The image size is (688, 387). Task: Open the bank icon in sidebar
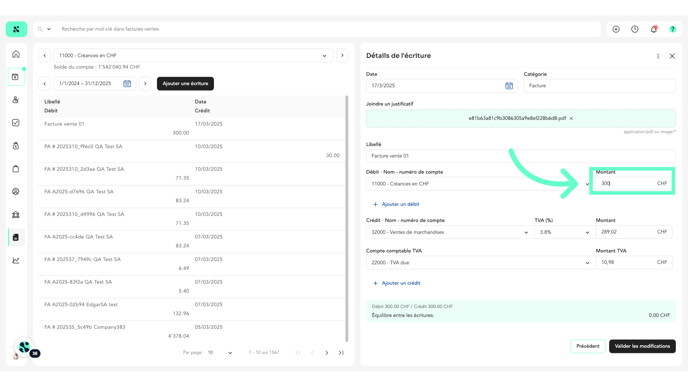16,215
